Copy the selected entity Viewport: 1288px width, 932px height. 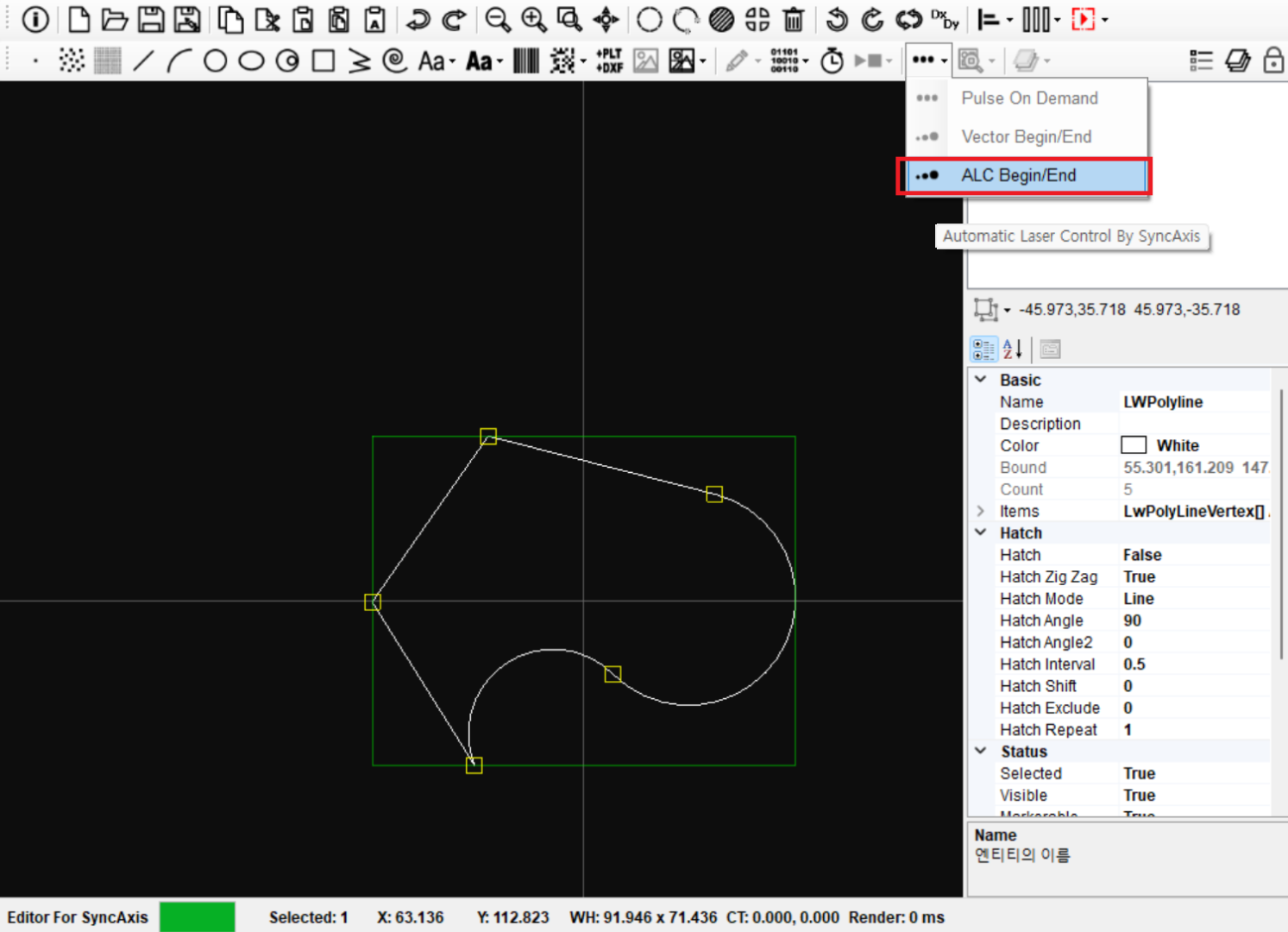(229, 19)
